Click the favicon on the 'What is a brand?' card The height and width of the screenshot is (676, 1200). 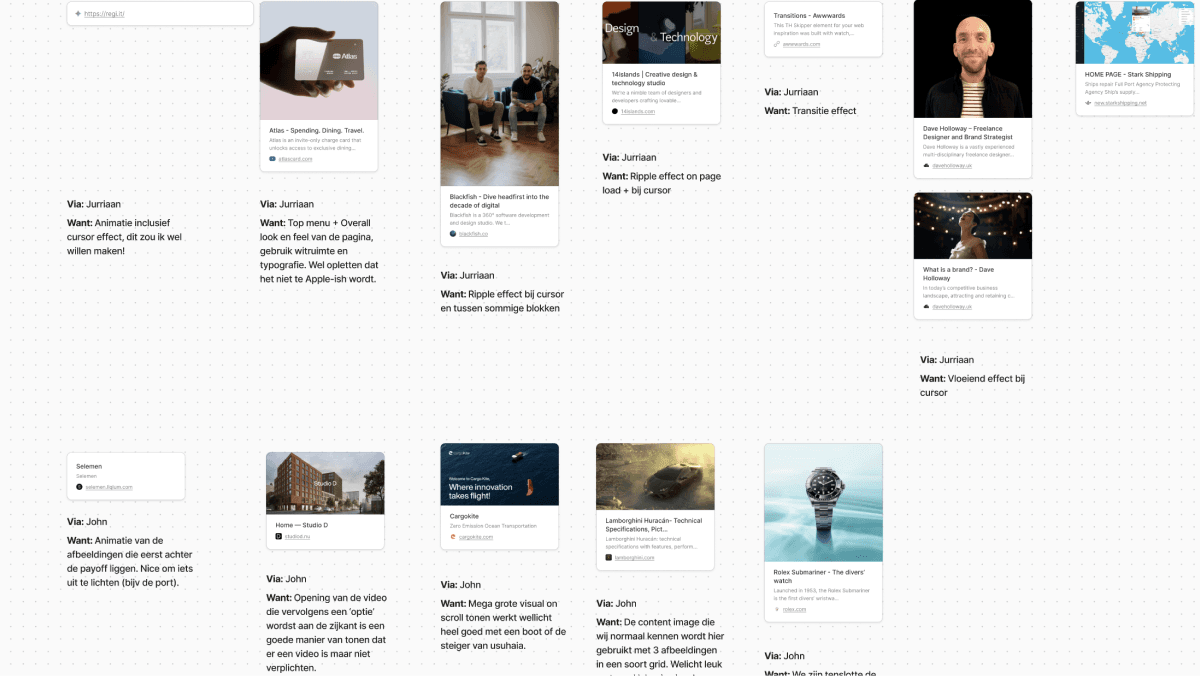[927, 307]
